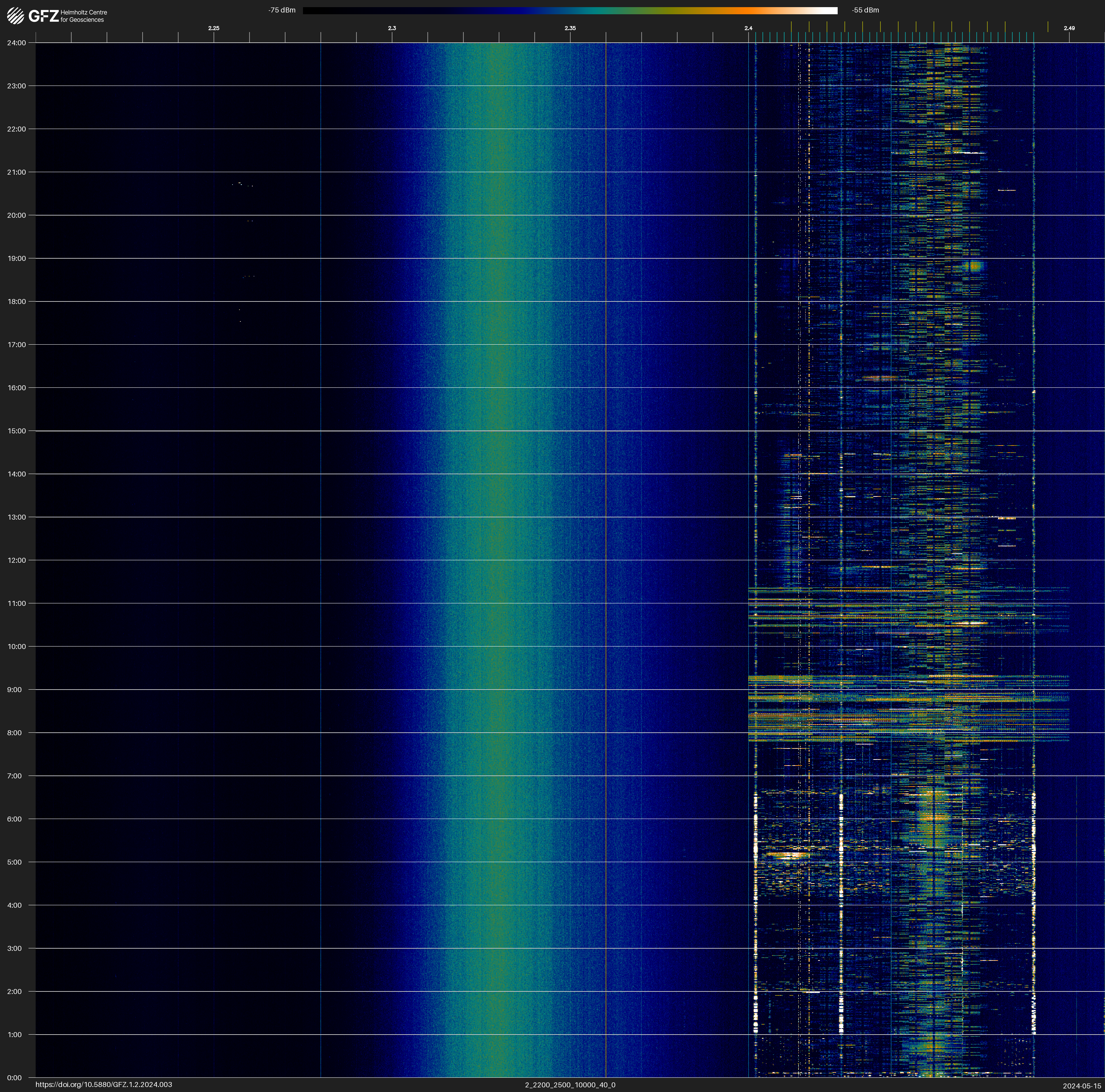The image size is (1105, 1092).
Task: Click the 19:00 time axis label
Action: click(x=16, y=258)
